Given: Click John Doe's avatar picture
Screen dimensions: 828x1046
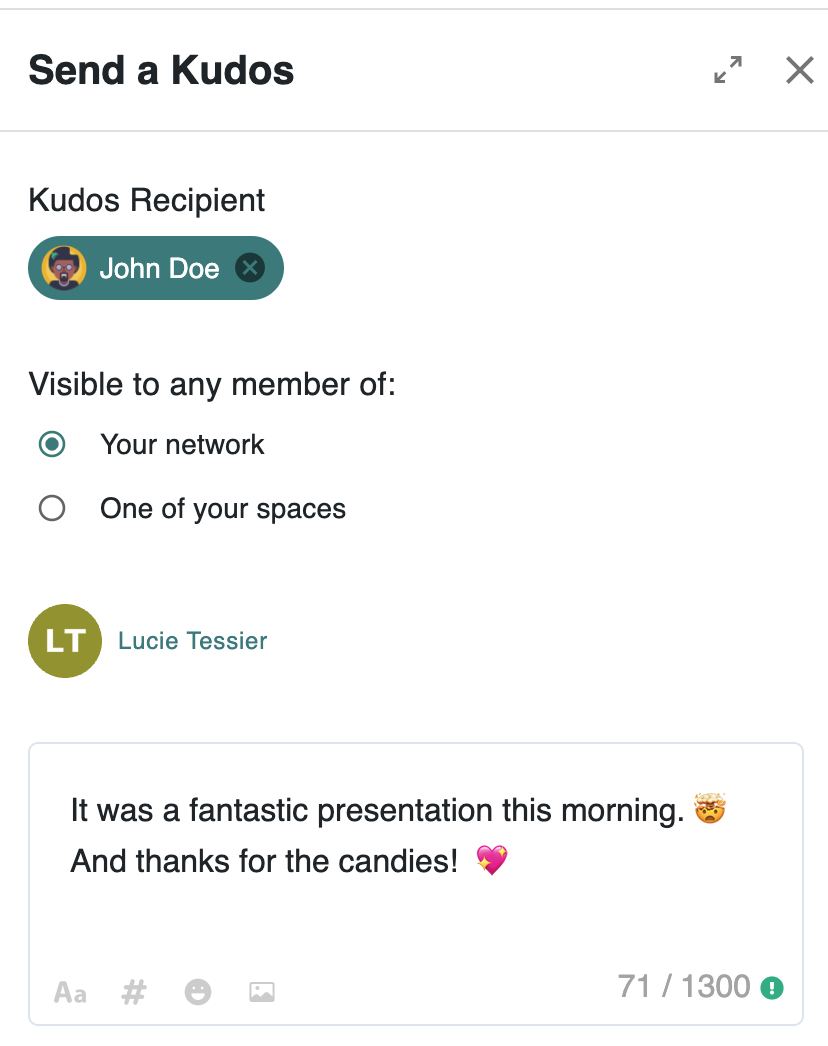Looking at the screenshot, I should point(63,268).
